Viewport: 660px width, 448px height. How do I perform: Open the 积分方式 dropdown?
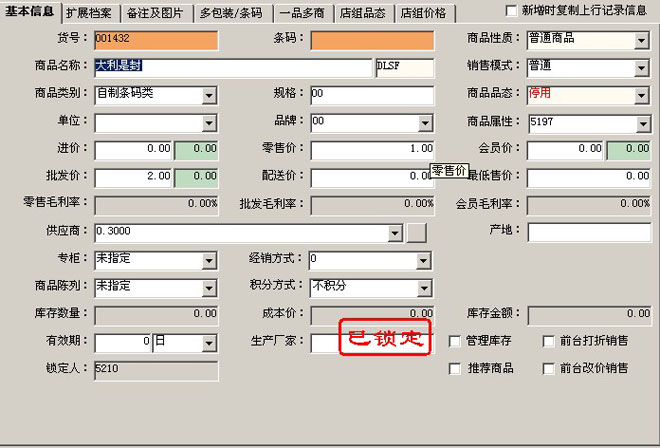tap(424, 288)
